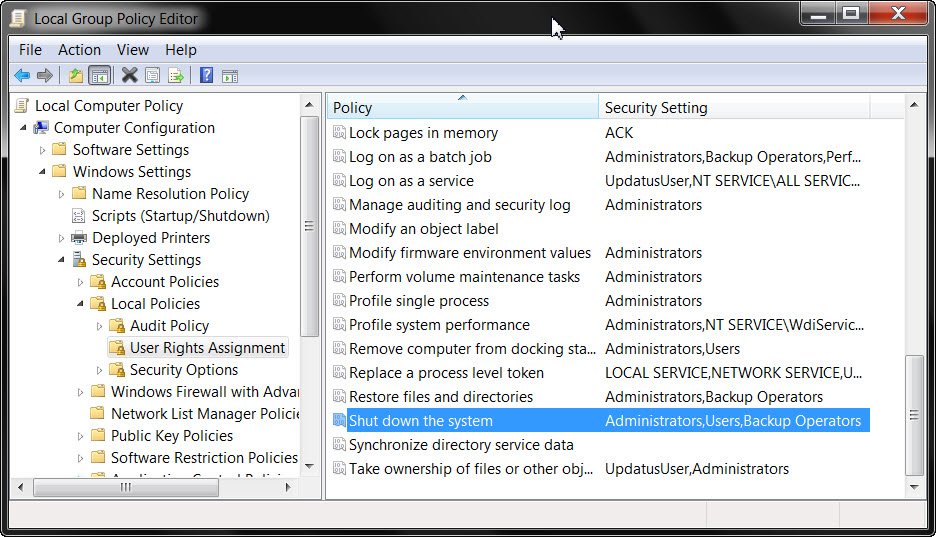The height and width of the screenshot is (537, 936).
Task: Sort by the Policy column header
Action: click(463, 107)
